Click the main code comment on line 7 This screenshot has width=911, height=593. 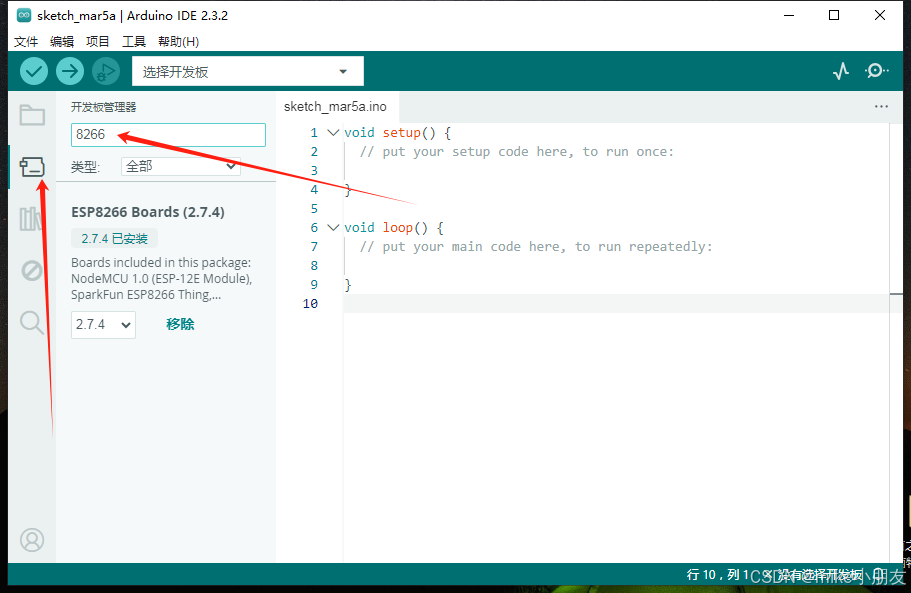[x=536, y=247]
